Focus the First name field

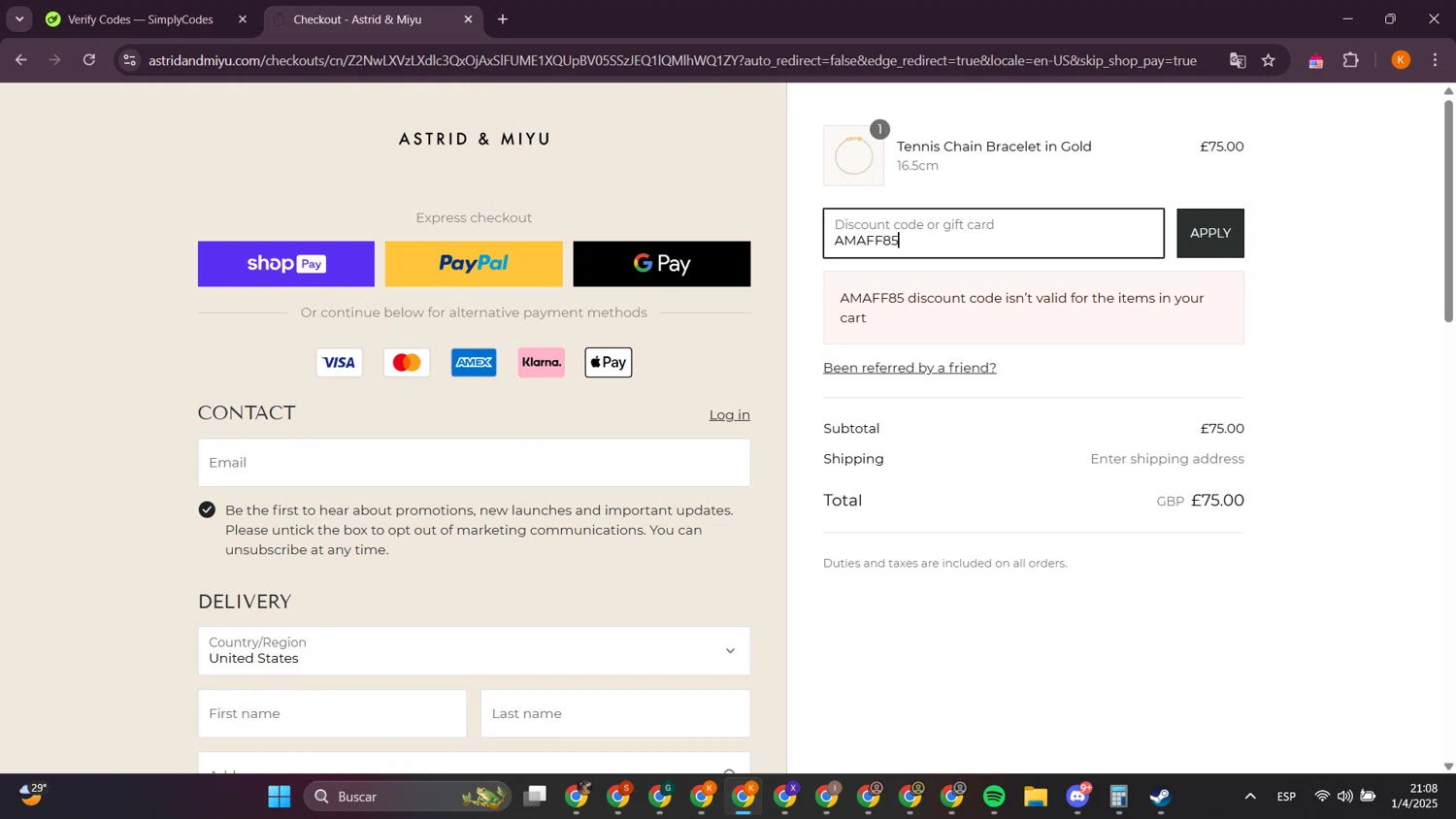click(332, 714)
